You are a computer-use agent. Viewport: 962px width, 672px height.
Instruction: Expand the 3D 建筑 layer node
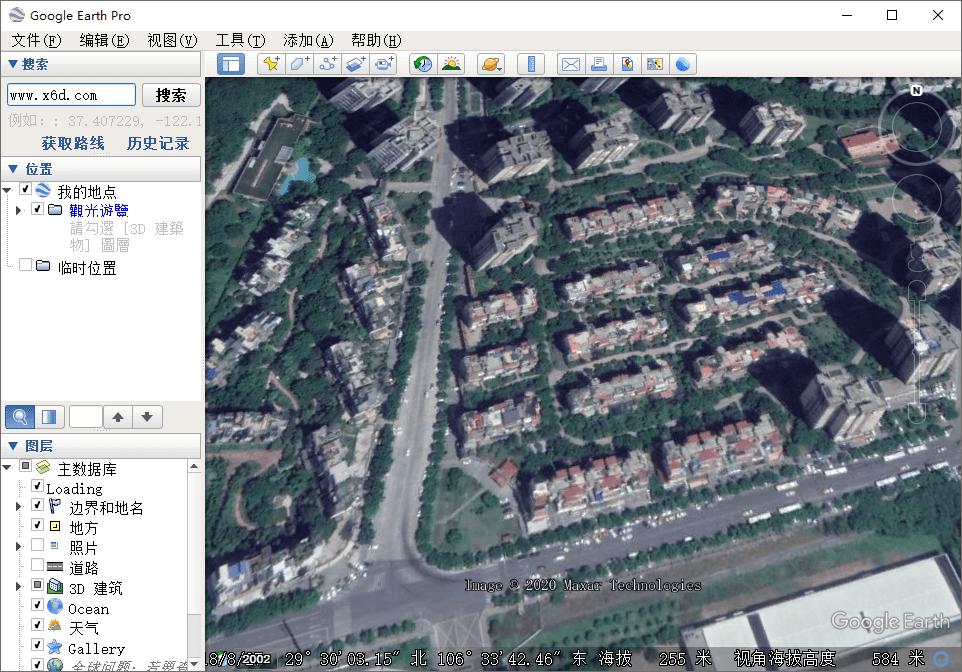19,587
